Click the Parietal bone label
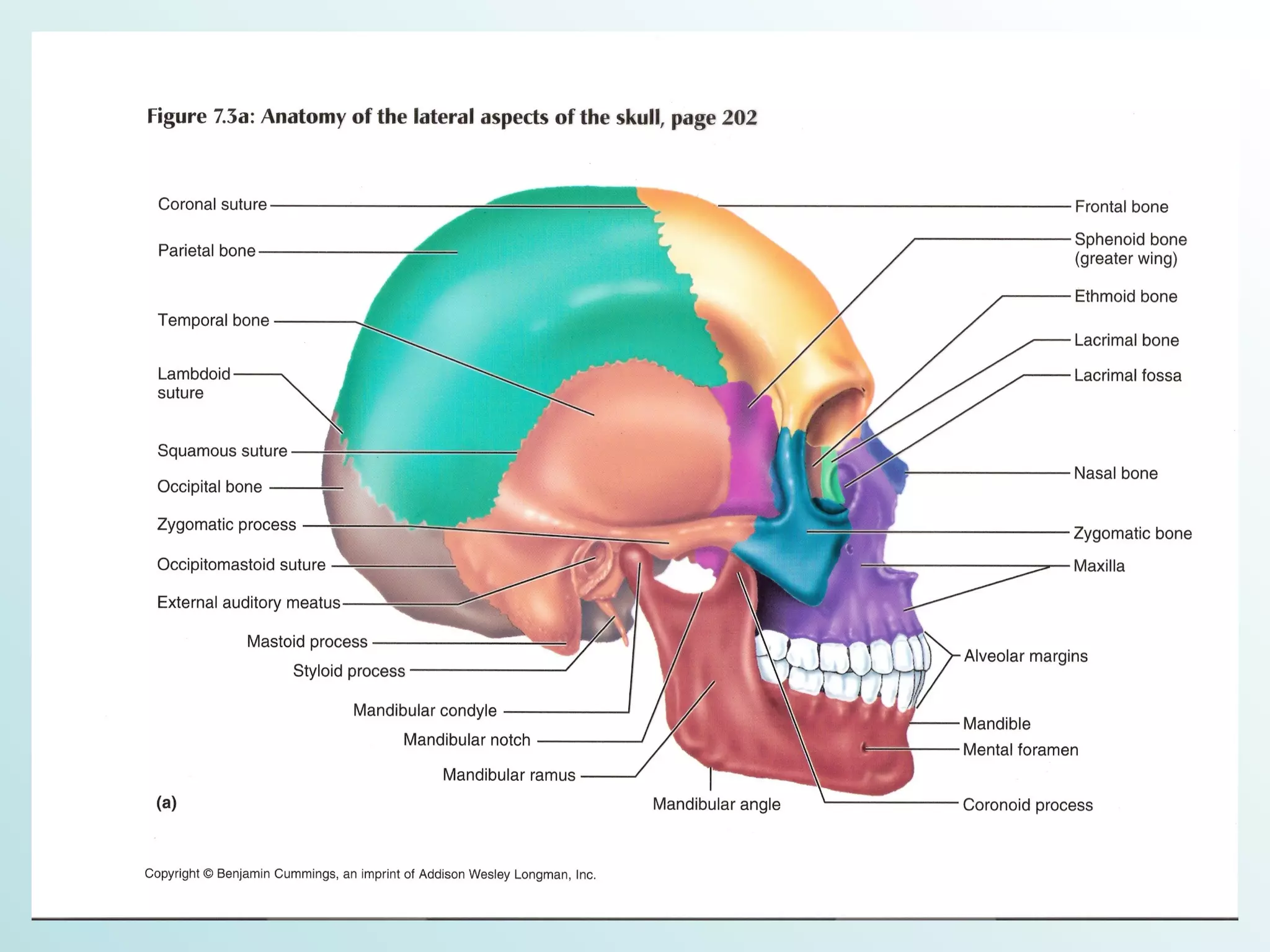The image size is (1270, 952). [x=206, y=251]
